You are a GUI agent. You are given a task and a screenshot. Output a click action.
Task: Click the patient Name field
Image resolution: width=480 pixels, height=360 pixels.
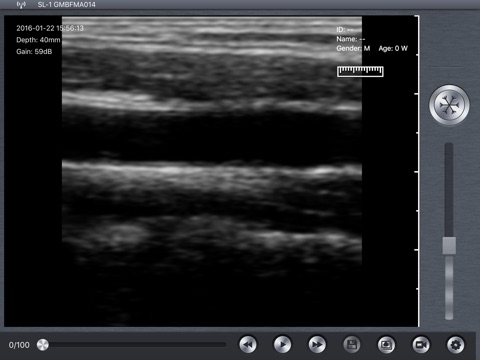351,39
